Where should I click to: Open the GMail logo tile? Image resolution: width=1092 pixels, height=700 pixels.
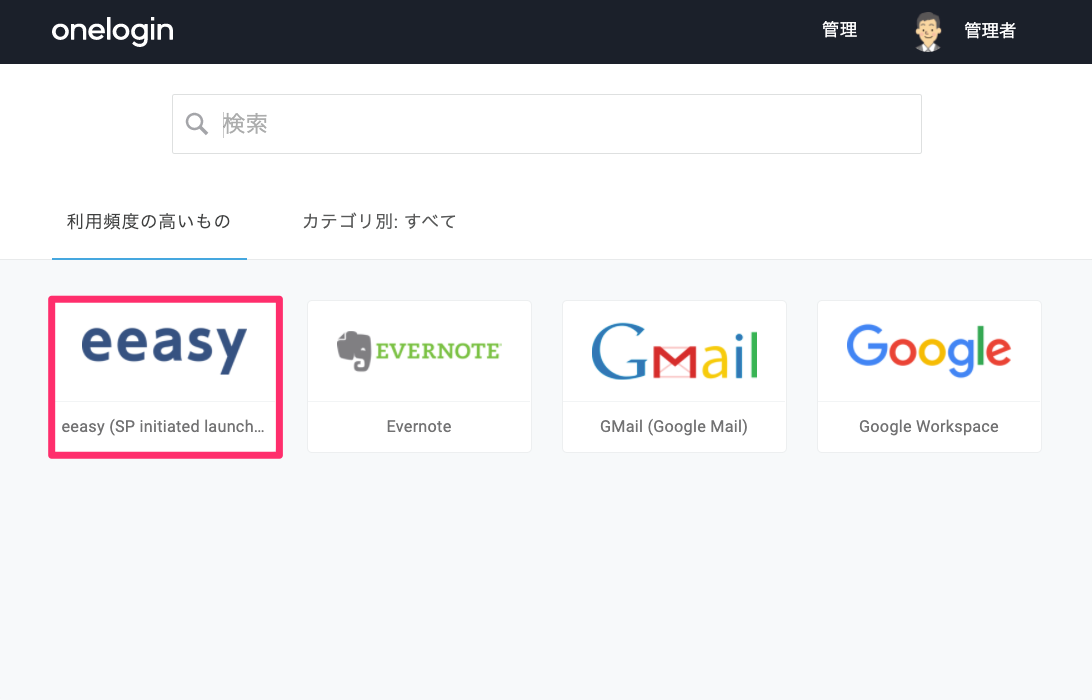point(674,351)
